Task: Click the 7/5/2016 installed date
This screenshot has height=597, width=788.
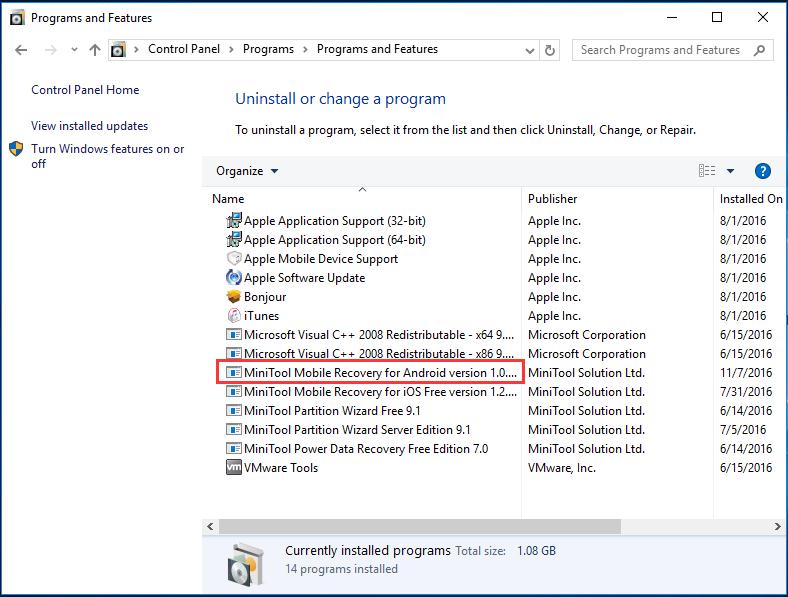Action: point(743,430)
